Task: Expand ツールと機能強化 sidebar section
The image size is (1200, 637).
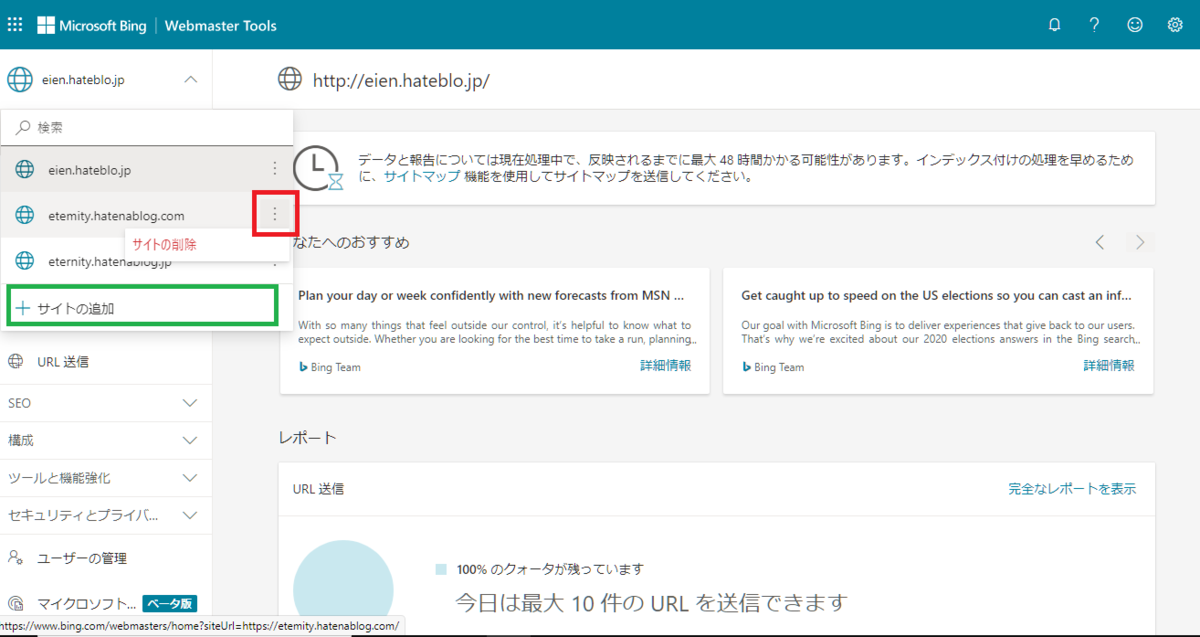Action: pyautogui.click(x=106, y=478)
